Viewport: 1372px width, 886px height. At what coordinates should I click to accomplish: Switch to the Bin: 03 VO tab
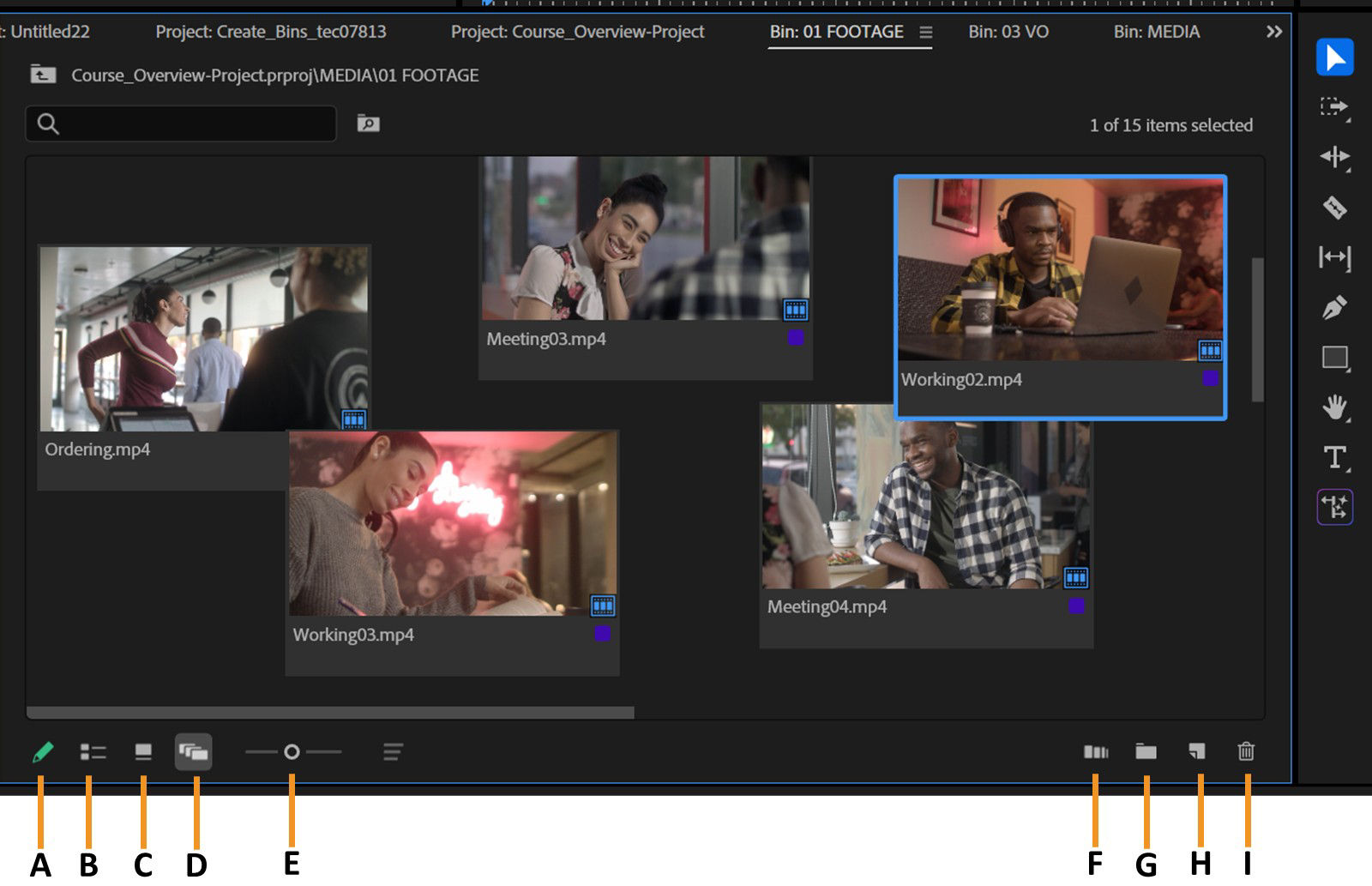(x=1008, y=33)
